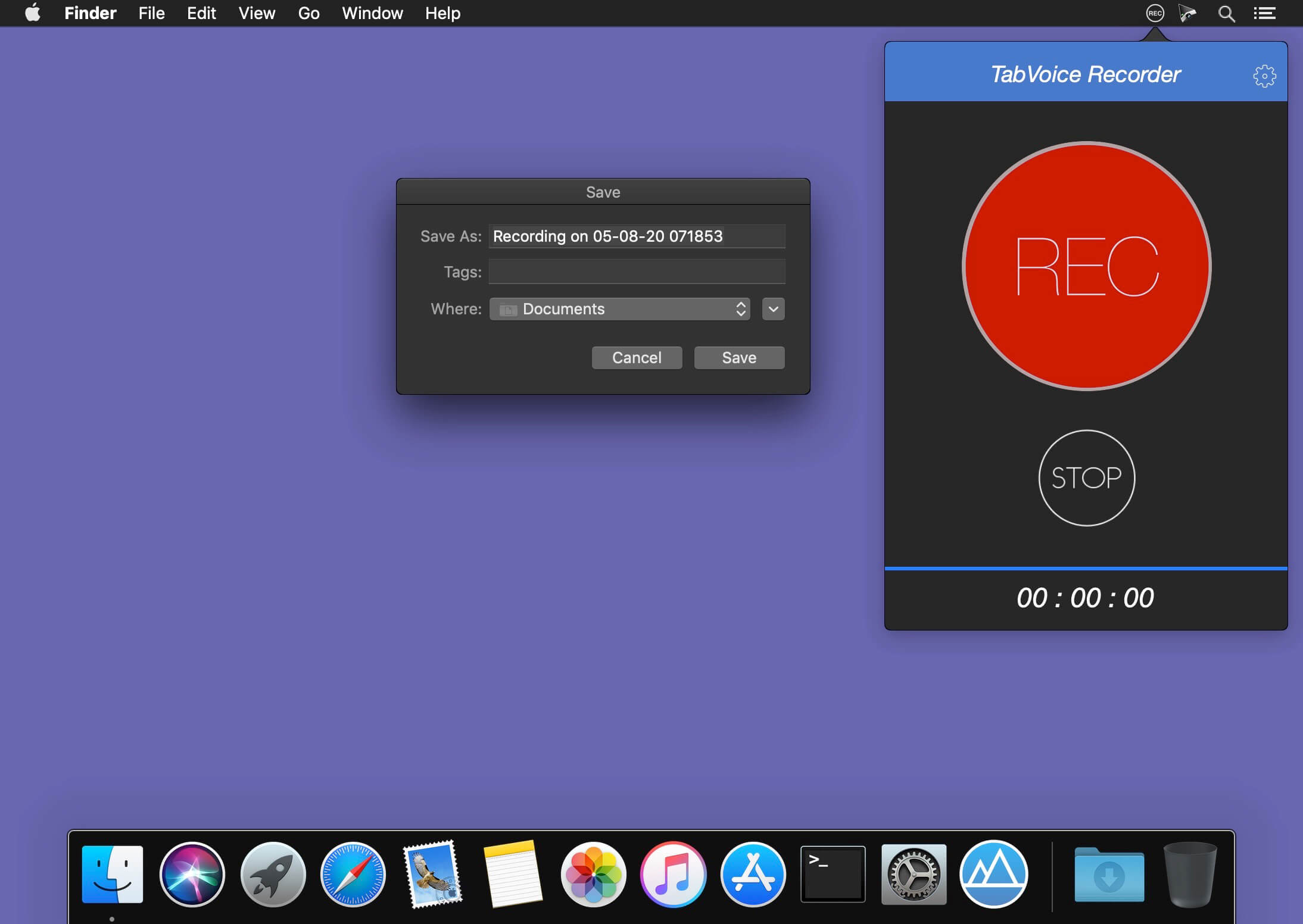
Task: Click the Tags input field
Action: tap(637, 271)
